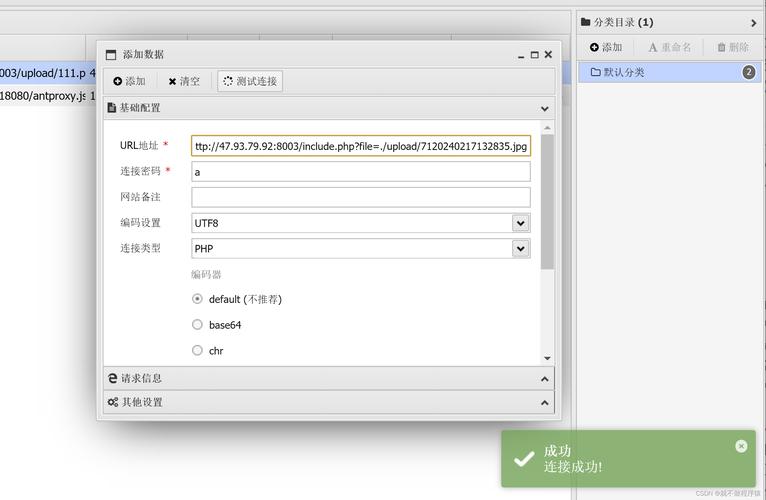Open the 编码设置 UTF8 dropdown
Screen dimensions: 766x500
pos(521,223)
